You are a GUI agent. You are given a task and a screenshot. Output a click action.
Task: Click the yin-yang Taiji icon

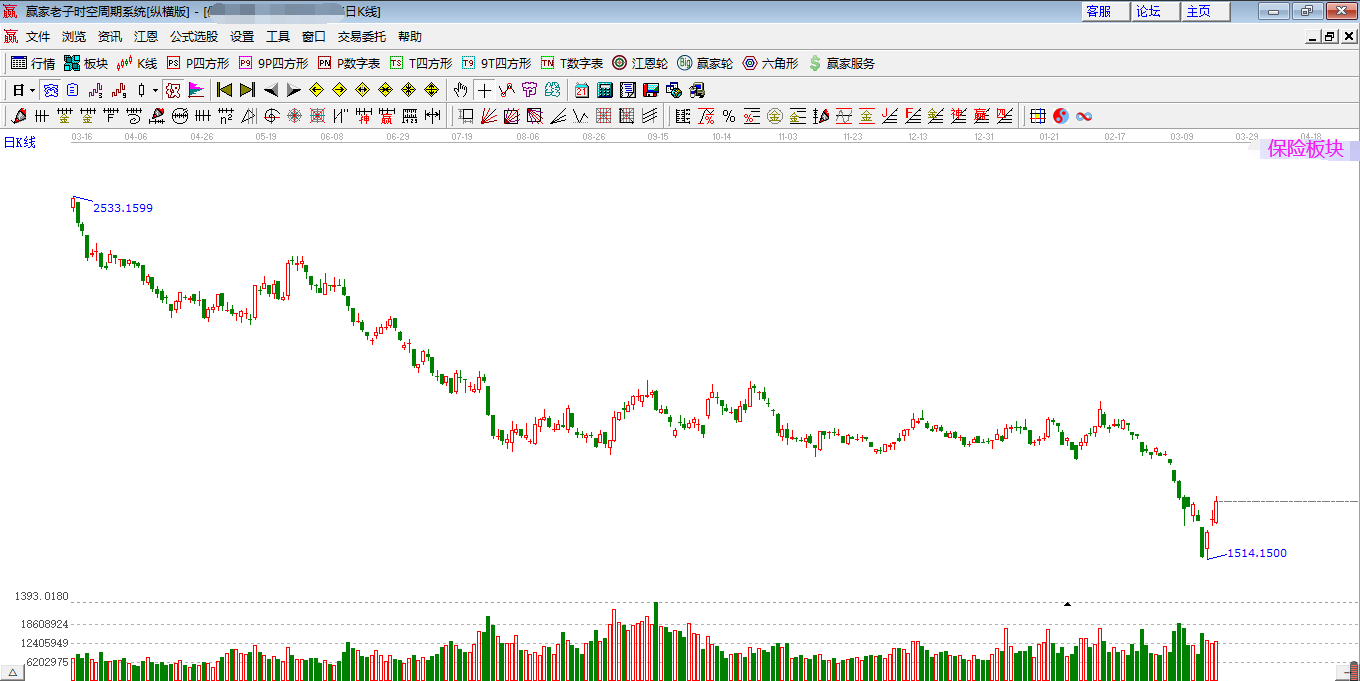pyautogui.click(x=1061, y=116)
